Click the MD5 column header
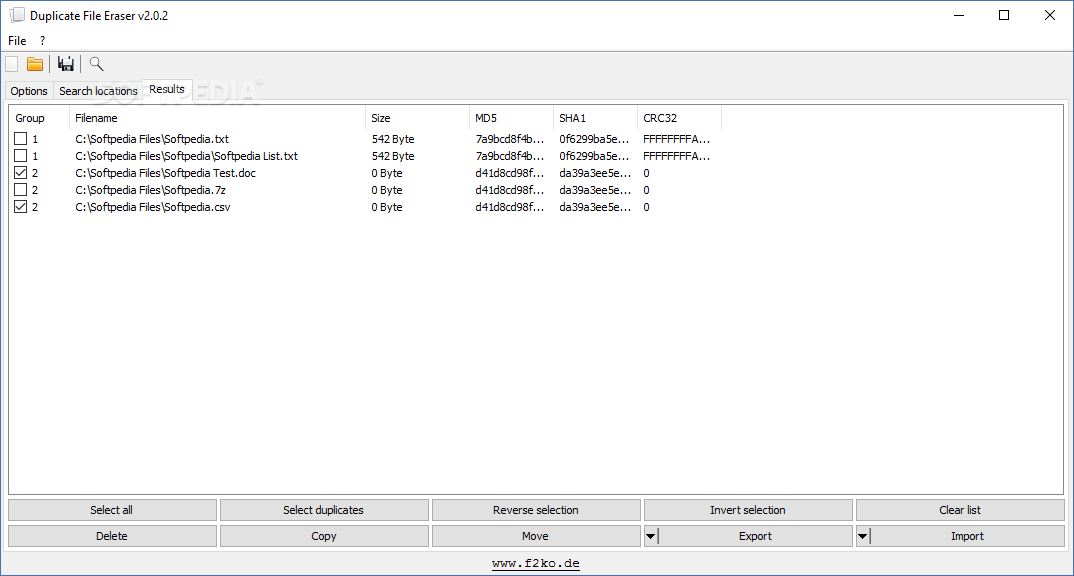 point(511,118)
